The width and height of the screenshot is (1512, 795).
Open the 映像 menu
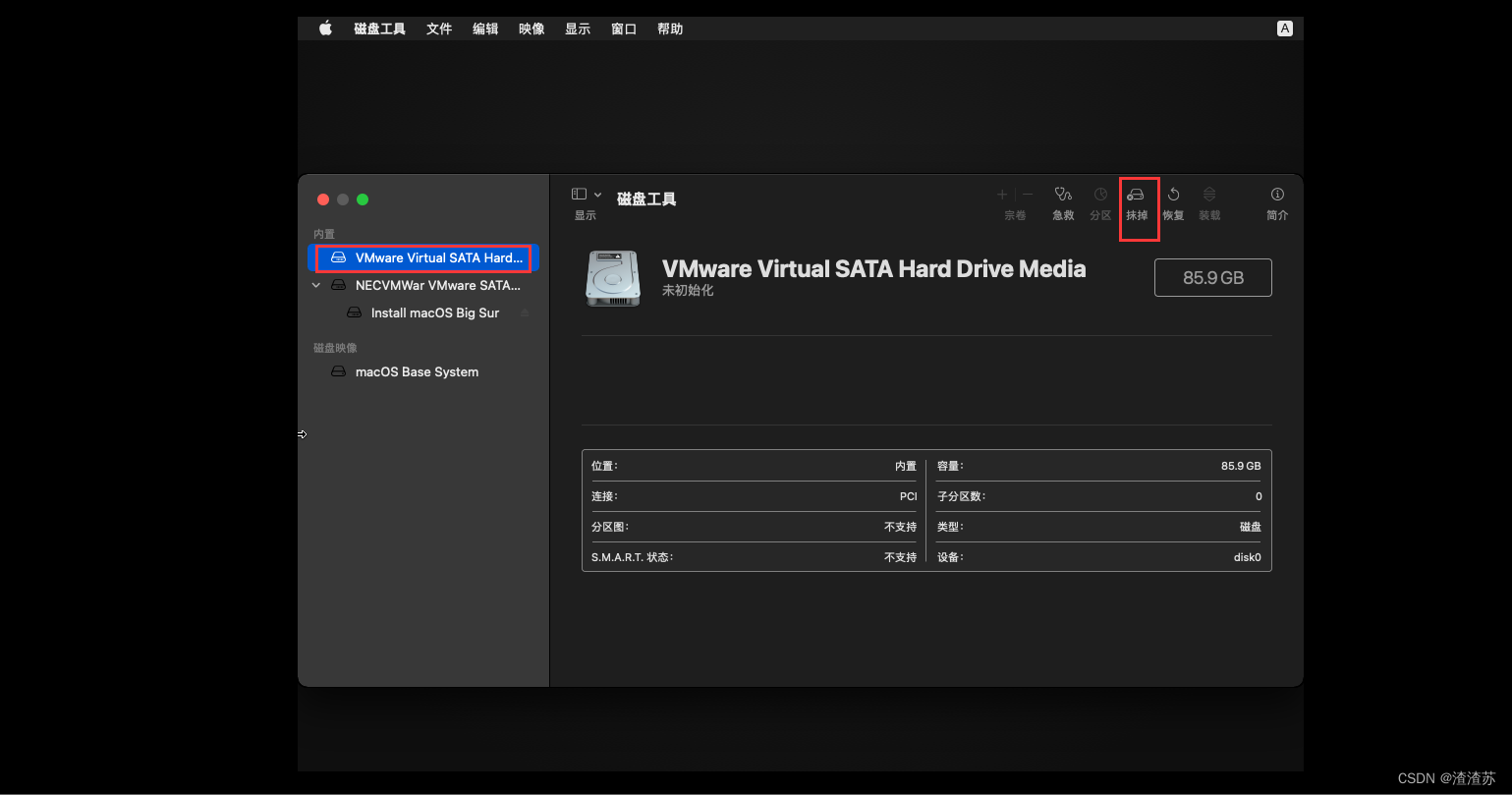(x=532, y=28)
